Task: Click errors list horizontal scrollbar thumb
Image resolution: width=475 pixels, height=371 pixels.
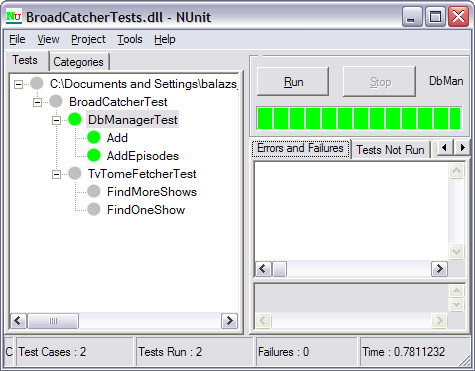Action: pyautogui.click(x=279, y=269)
